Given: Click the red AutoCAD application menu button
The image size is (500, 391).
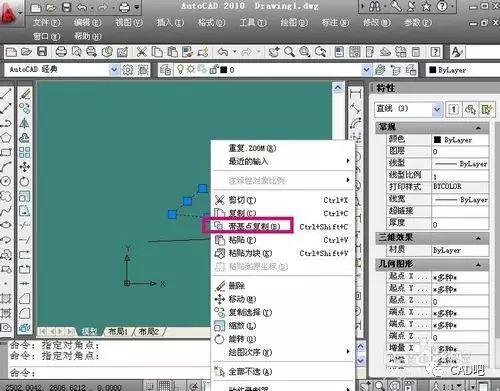Looking at the screenshot, I should click(10, 13).
